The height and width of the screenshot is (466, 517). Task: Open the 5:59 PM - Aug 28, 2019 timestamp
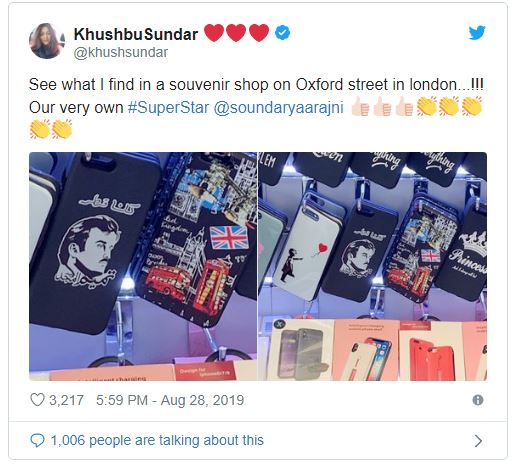click(170, 400)
